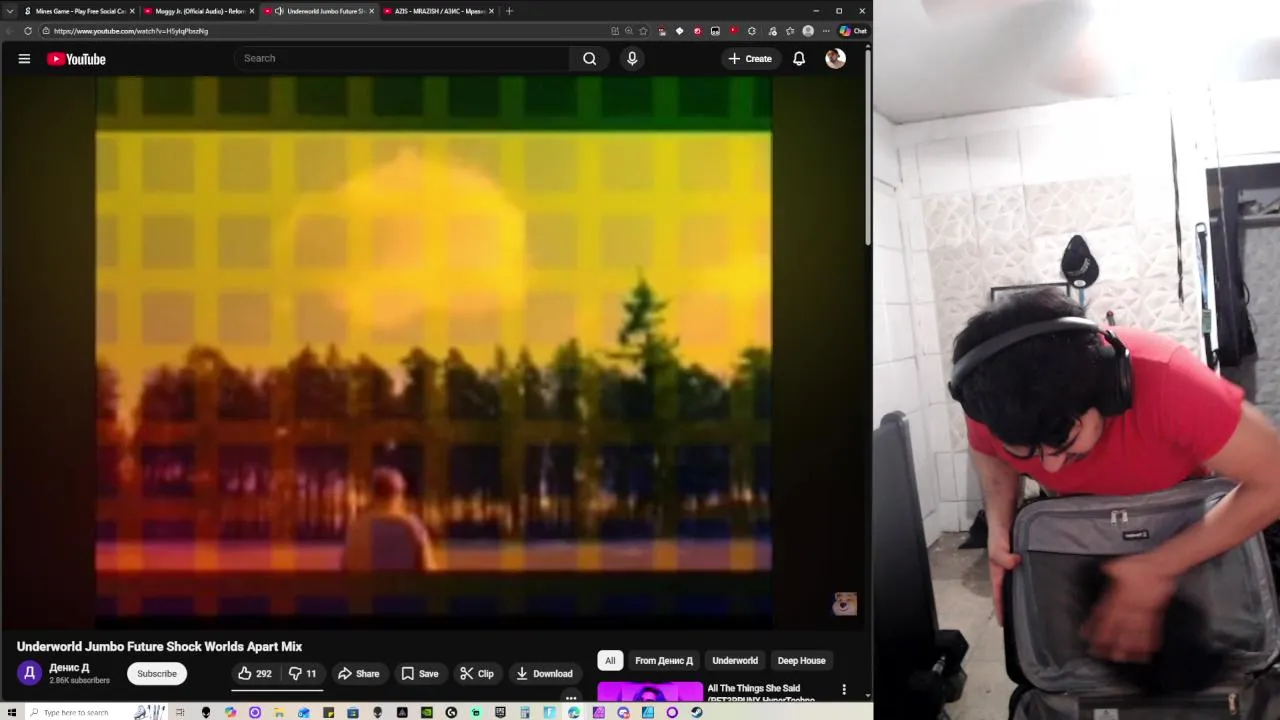Viewport: 1280px width, 720px height.
Task: Open File Explorer from the taskbar
Action: pos(279,712)
